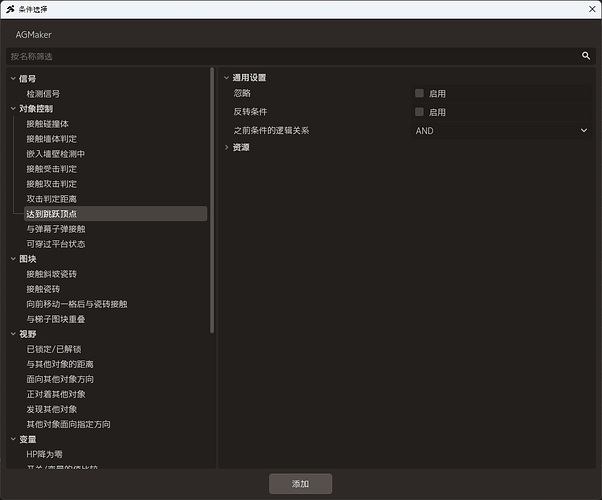The width and height of the screenshot is (602, 500).
Task: Select 发现其他对象 condition
Action: [x=51, y=409]
